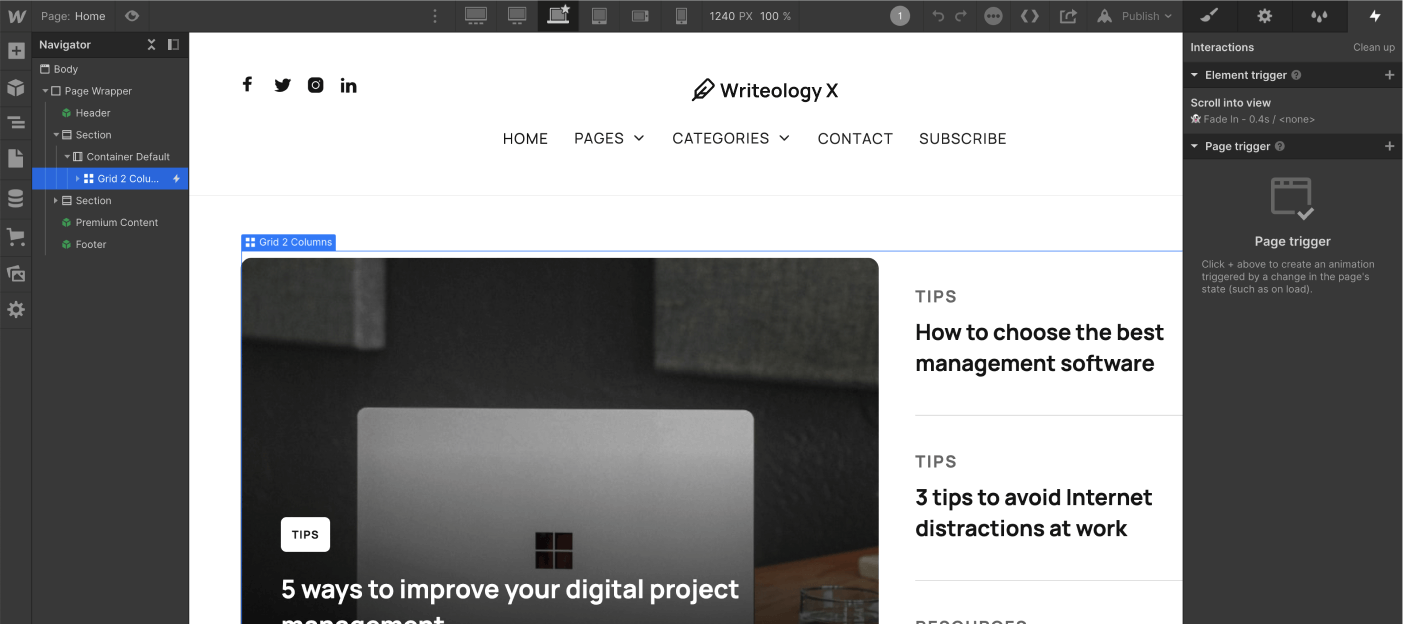Switch to the Element Settings gear tab
This screenshot has width=1403, height=625.
point(1265,16)
